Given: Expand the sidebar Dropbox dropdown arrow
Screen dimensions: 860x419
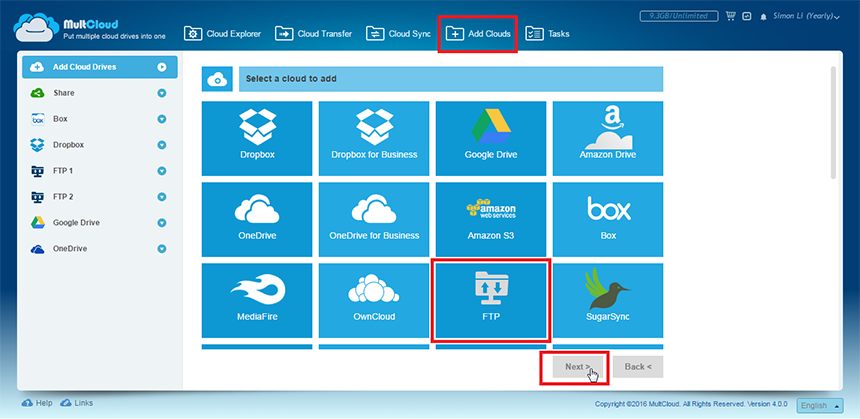Looking at the screenshot, I should 162,145.
